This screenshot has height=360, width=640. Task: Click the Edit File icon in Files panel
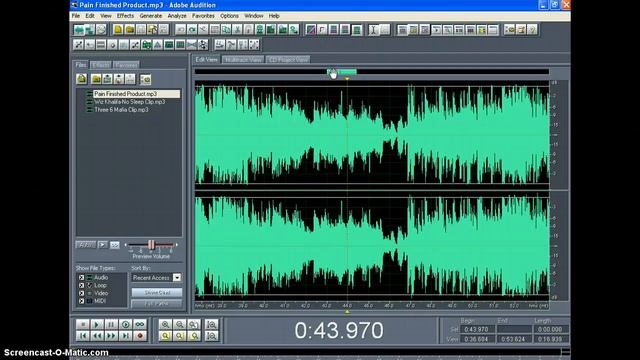point(130,79)
